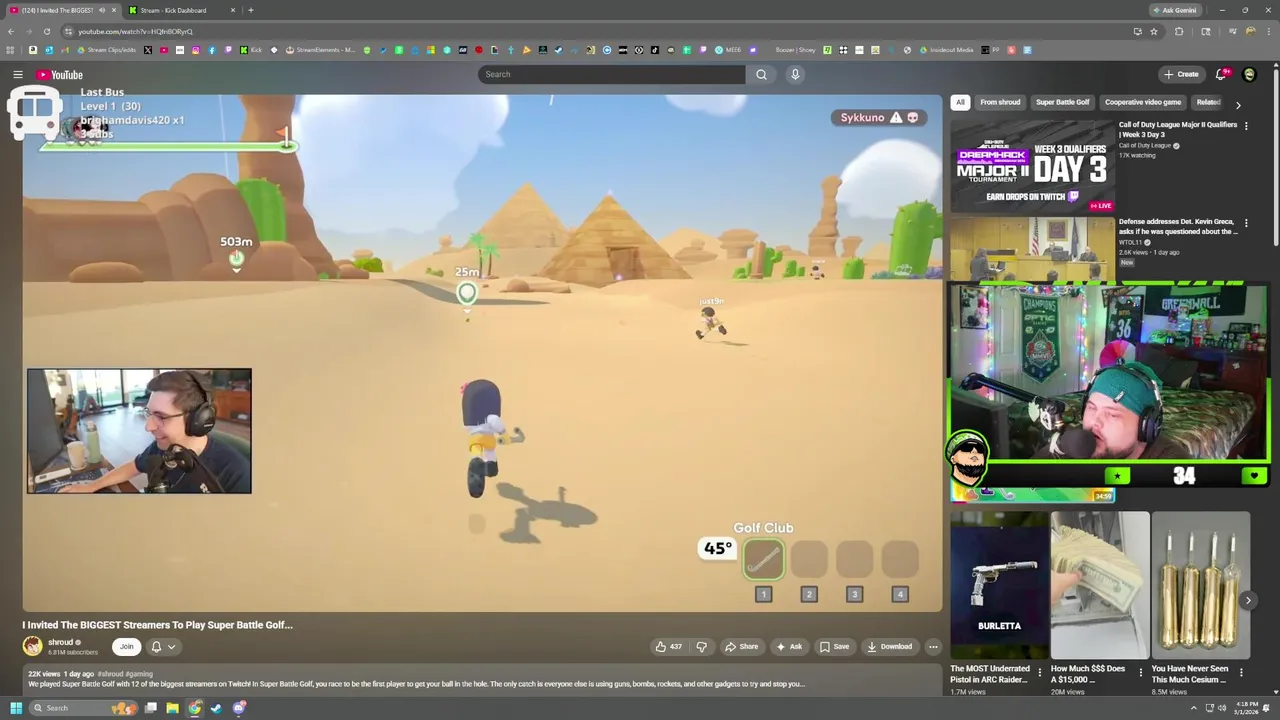Click the browser address bar URL

point(135,31)
